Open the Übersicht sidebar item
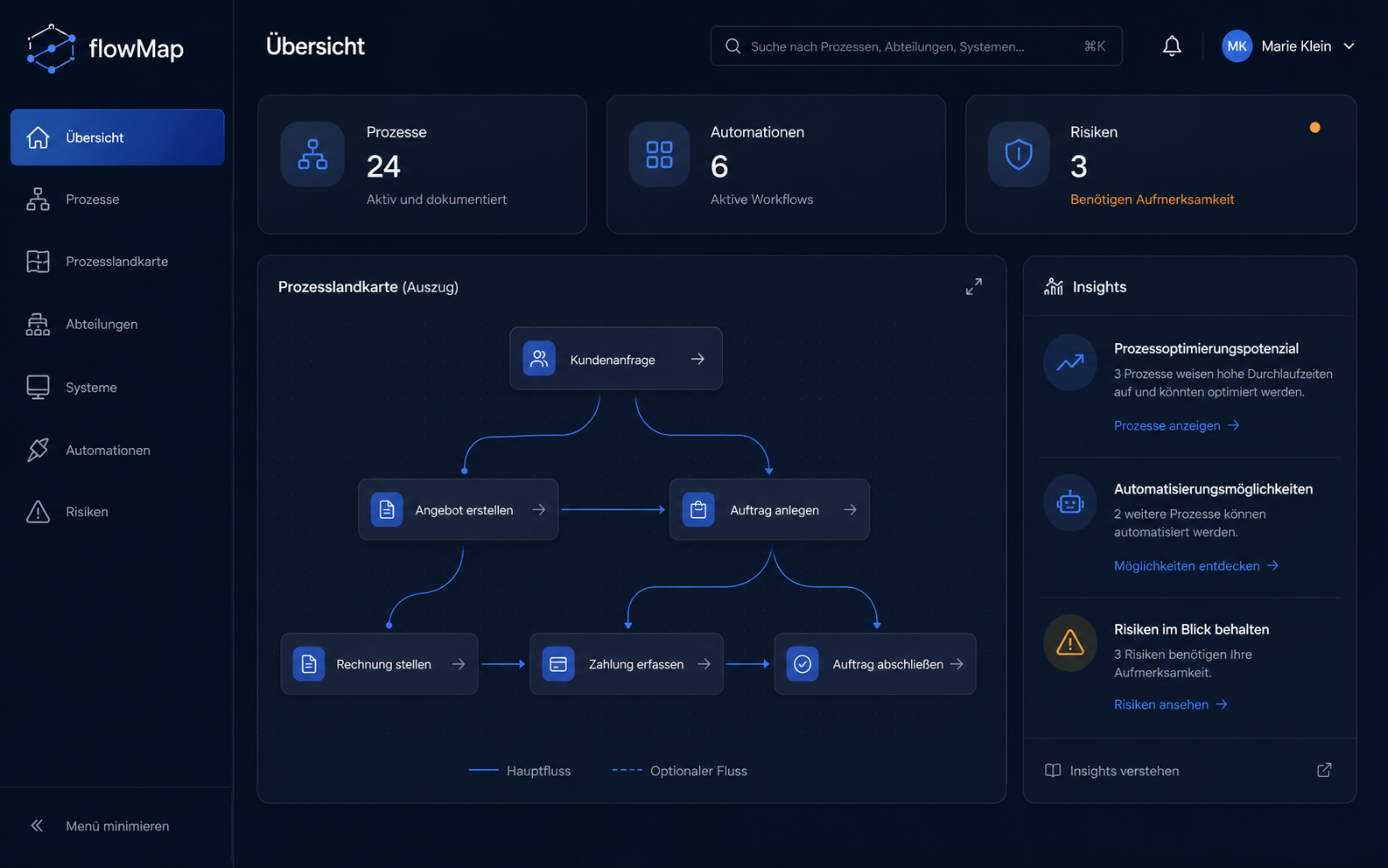Screen dimensions: 1388x868 (x=117, y=137)
